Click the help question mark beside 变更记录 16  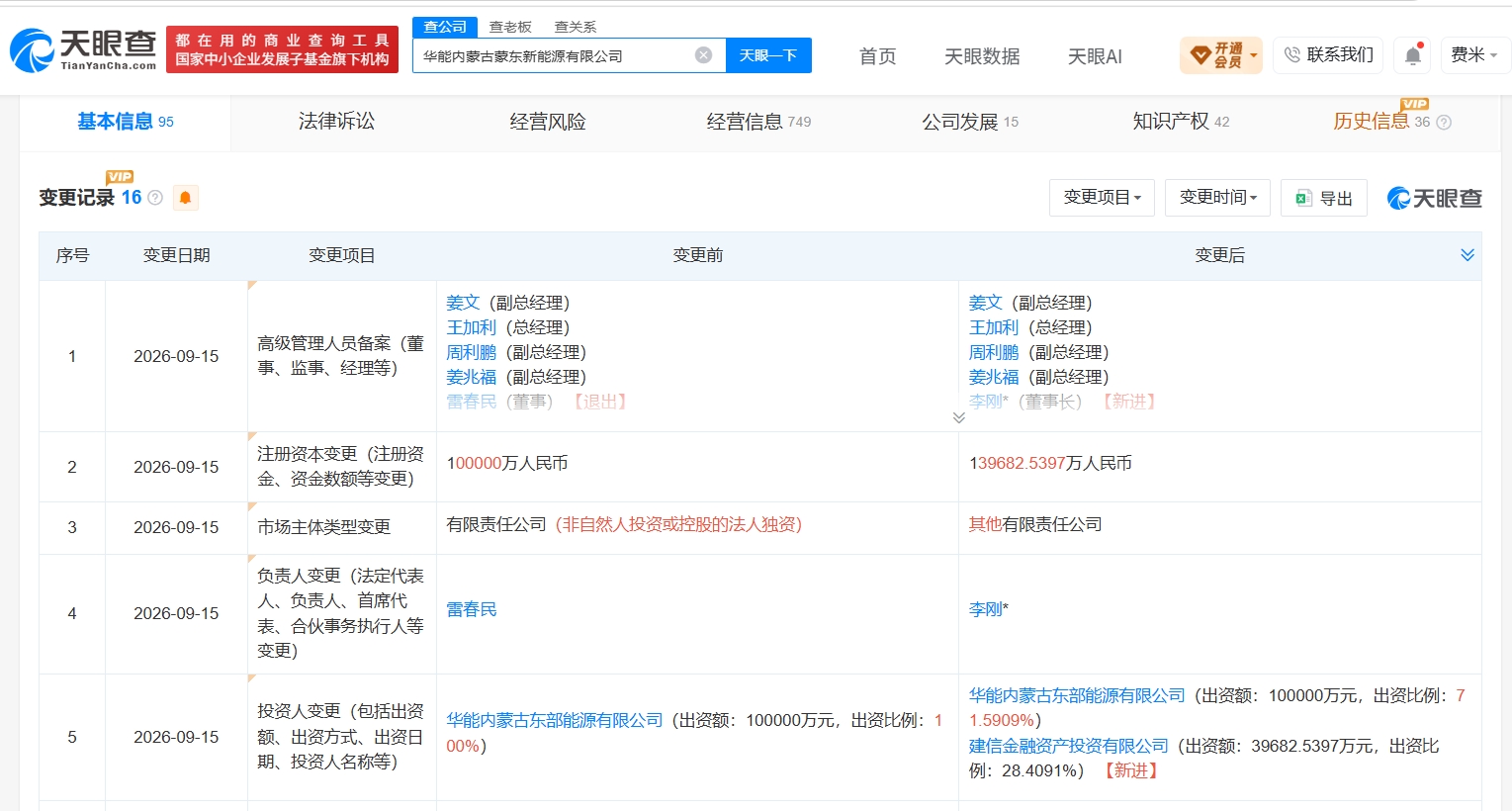[155, 198]
